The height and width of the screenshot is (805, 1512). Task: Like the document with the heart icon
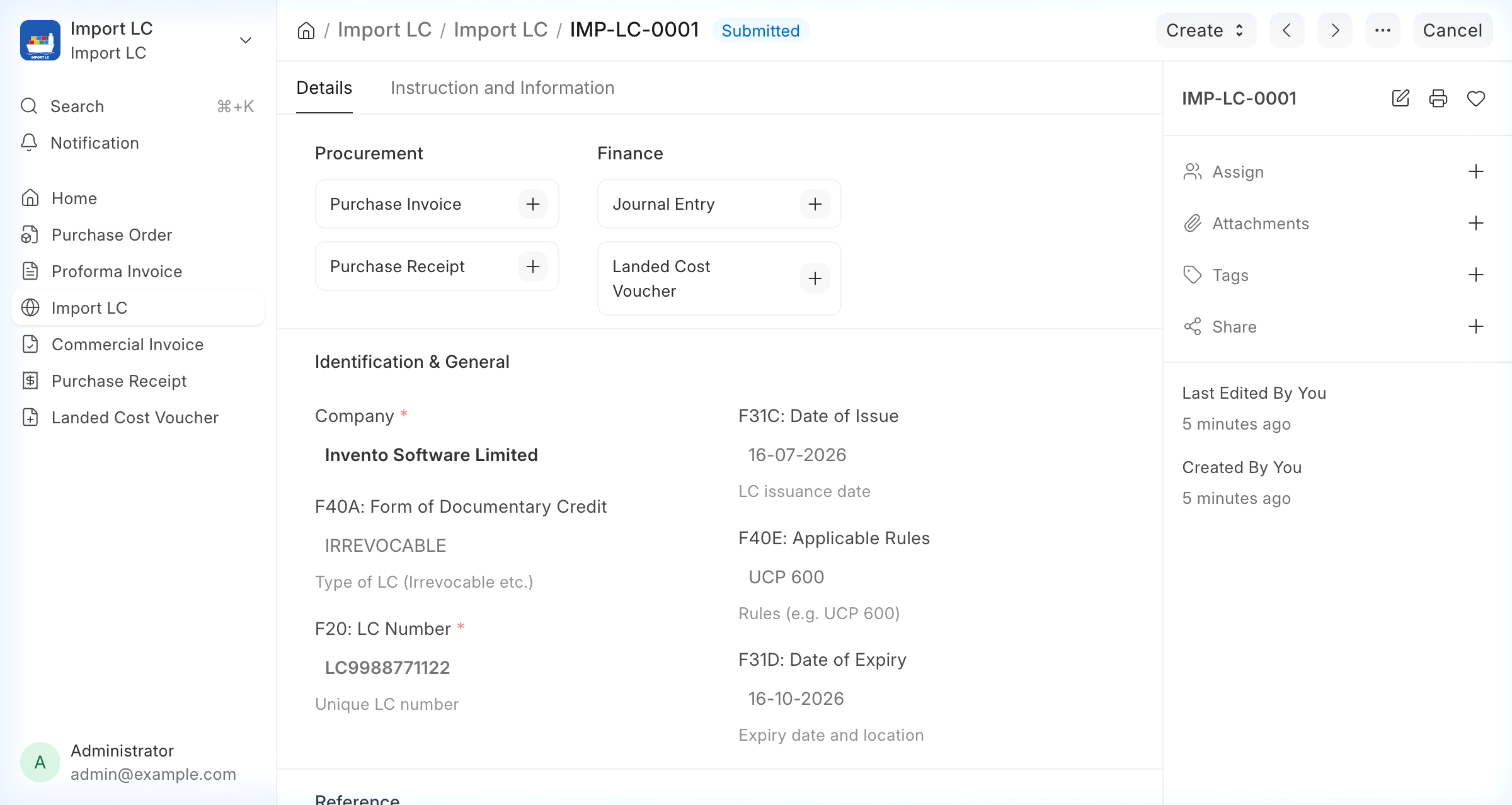[1476, 98]
